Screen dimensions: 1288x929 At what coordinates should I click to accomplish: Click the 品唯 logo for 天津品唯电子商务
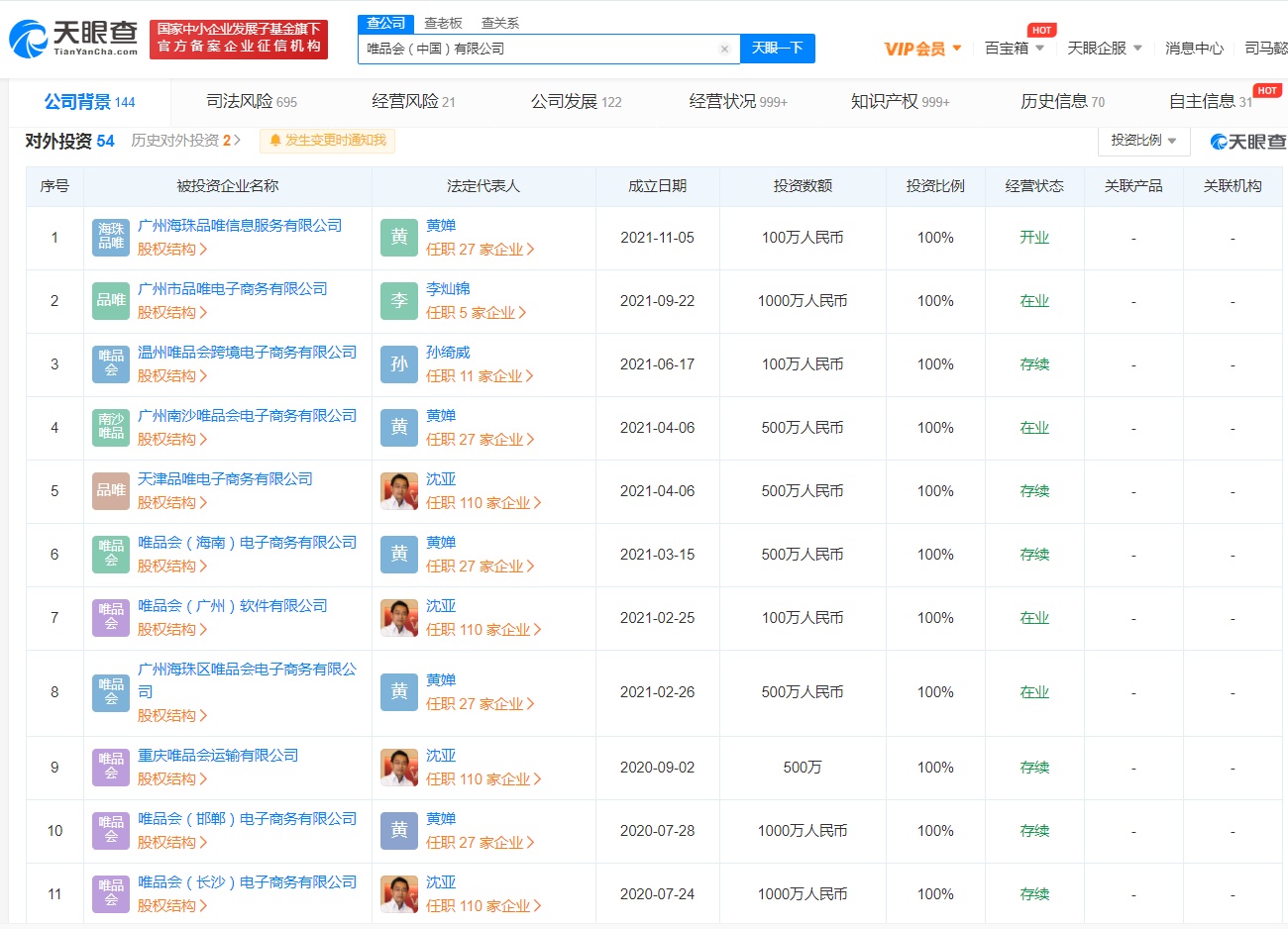(x=111, y=491)
